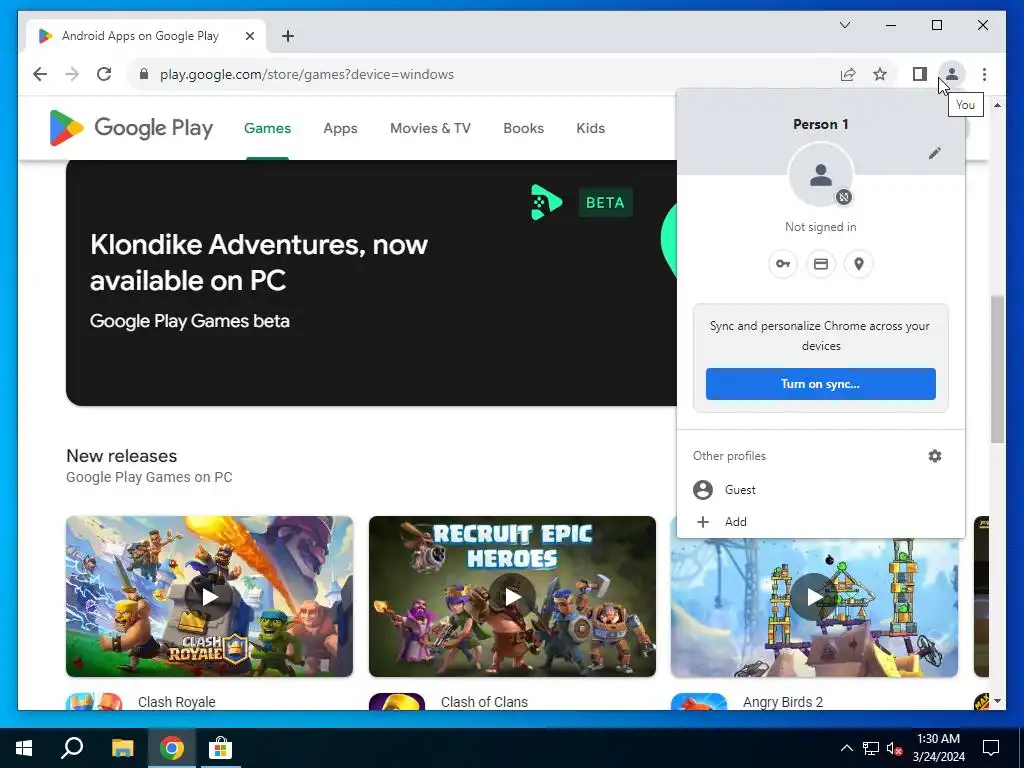Screen dimensions: 1024x768
Task: Click the Klondike Adventures banner headline
Action: (x=259, y=263)
